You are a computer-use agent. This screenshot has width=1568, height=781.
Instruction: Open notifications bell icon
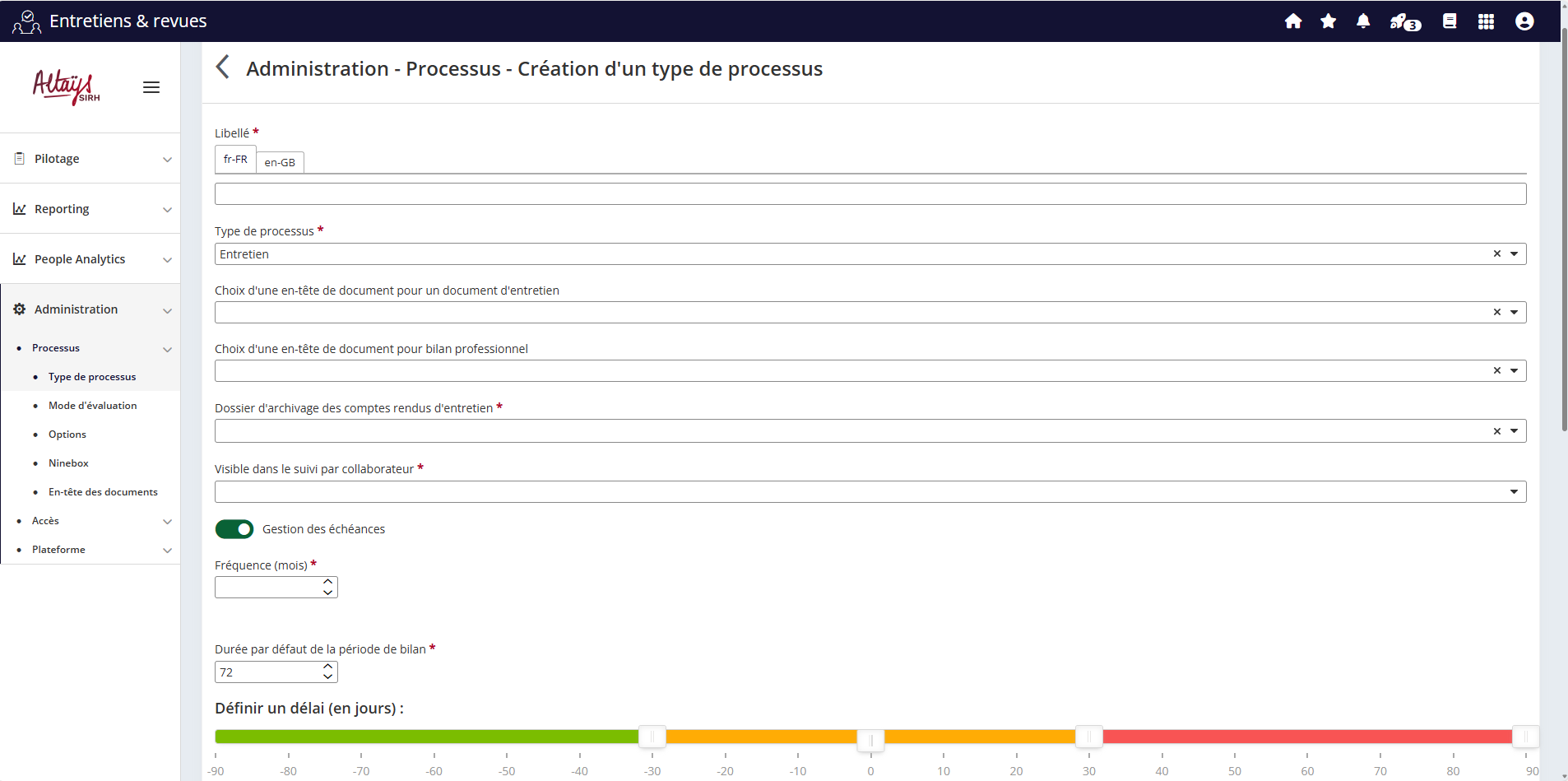click(1363, 21)
